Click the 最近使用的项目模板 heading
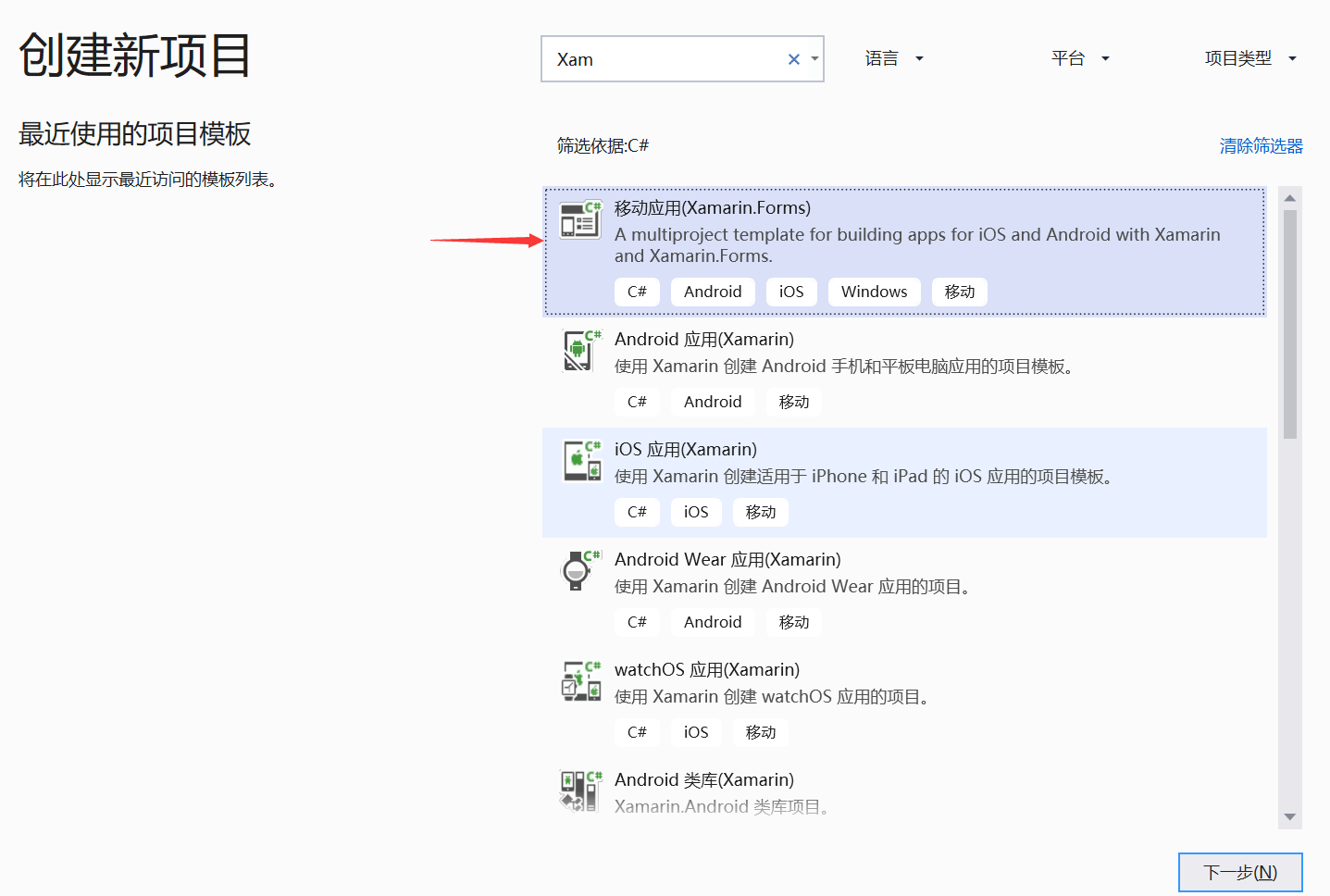This screenshot has width=1330, height=896. point(134,134)
